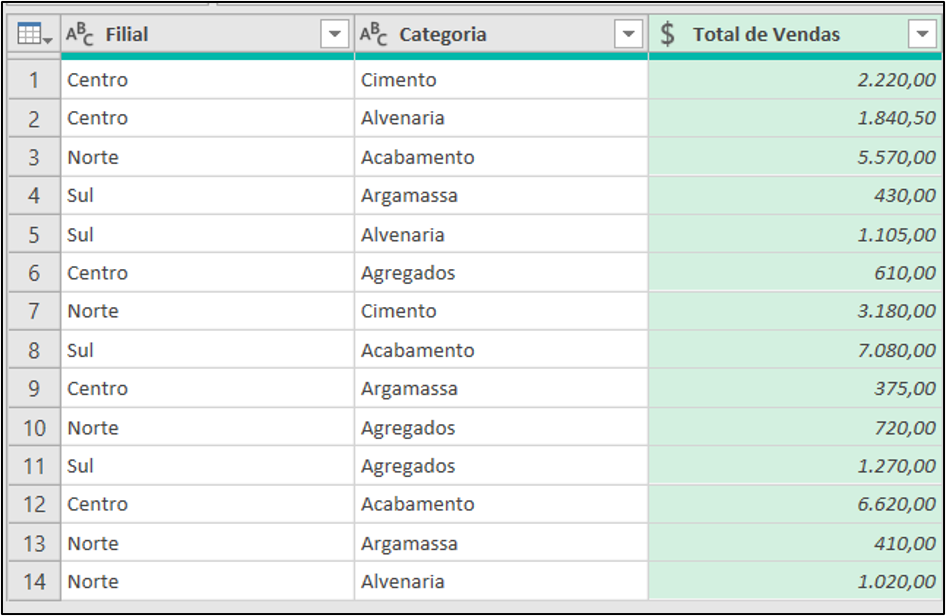Screen dimensions: 946x616
Task: Open the Total de Vendas filter dropdown
Action: [x=922, y=34]
